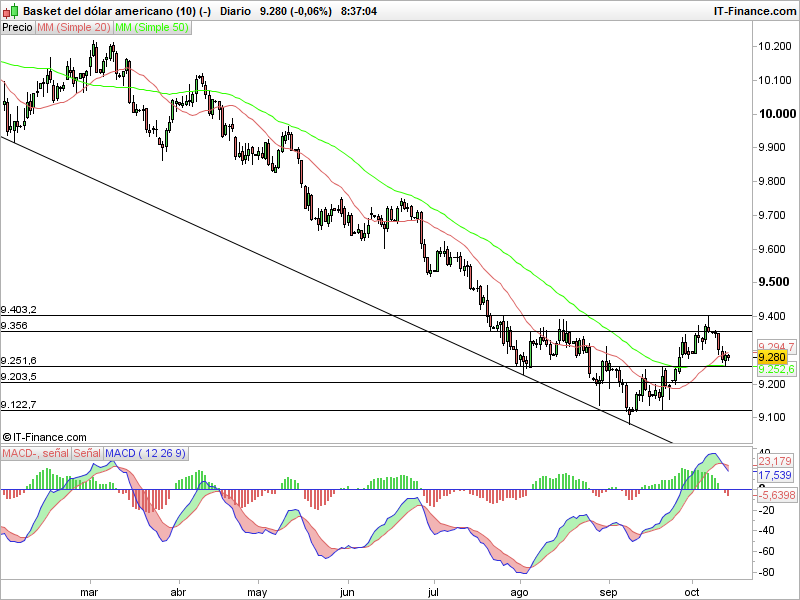The image size is (800, 600).
Task: Click the 9.252,6 green moving average label
Action: pyautogui.click(x=776, y=369)
